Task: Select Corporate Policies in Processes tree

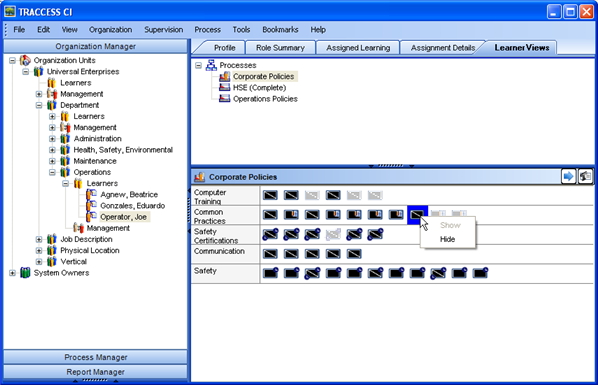Action: point(264,76)
